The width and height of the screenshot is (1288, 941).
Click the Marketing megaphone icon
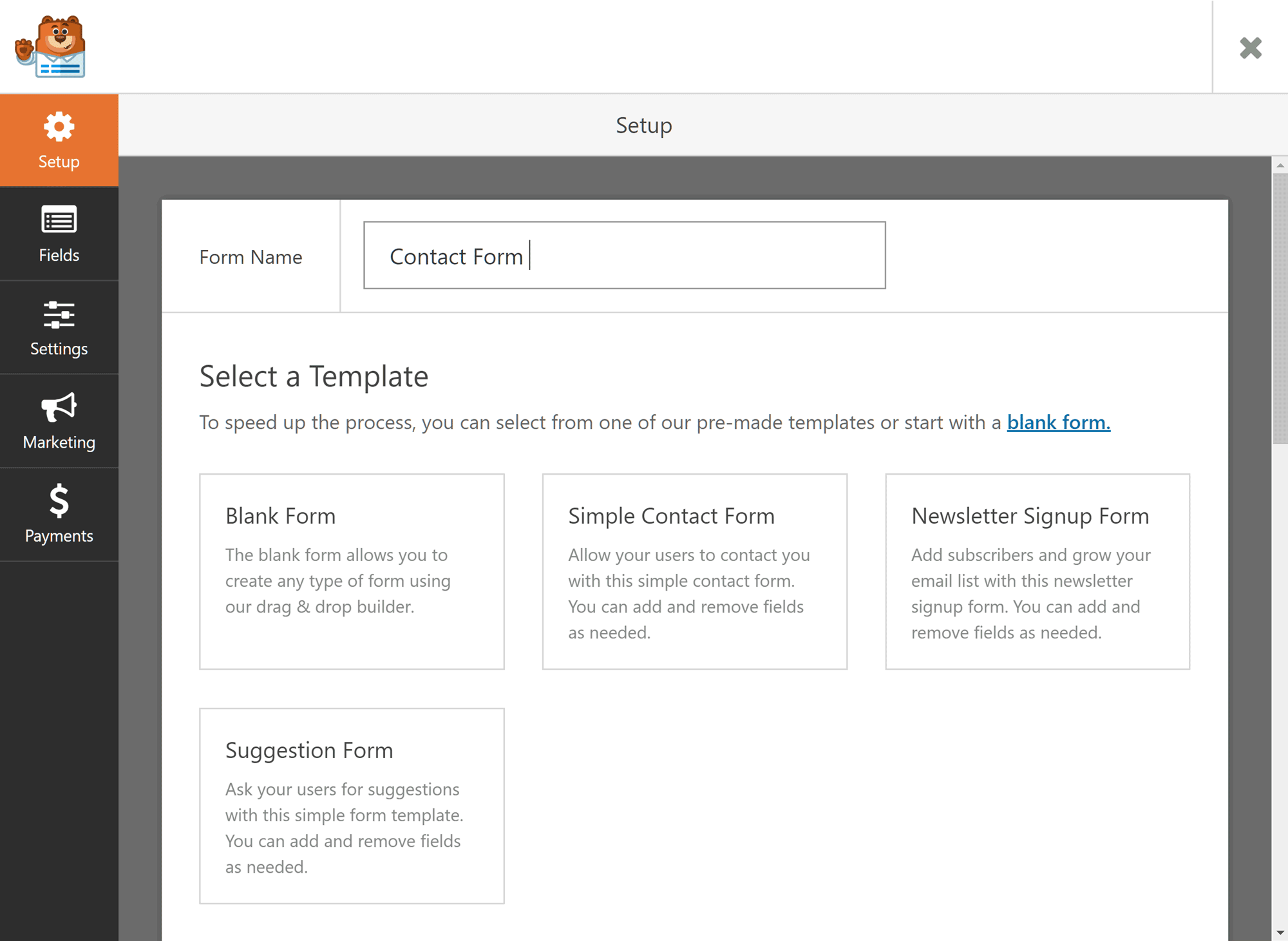58,408
